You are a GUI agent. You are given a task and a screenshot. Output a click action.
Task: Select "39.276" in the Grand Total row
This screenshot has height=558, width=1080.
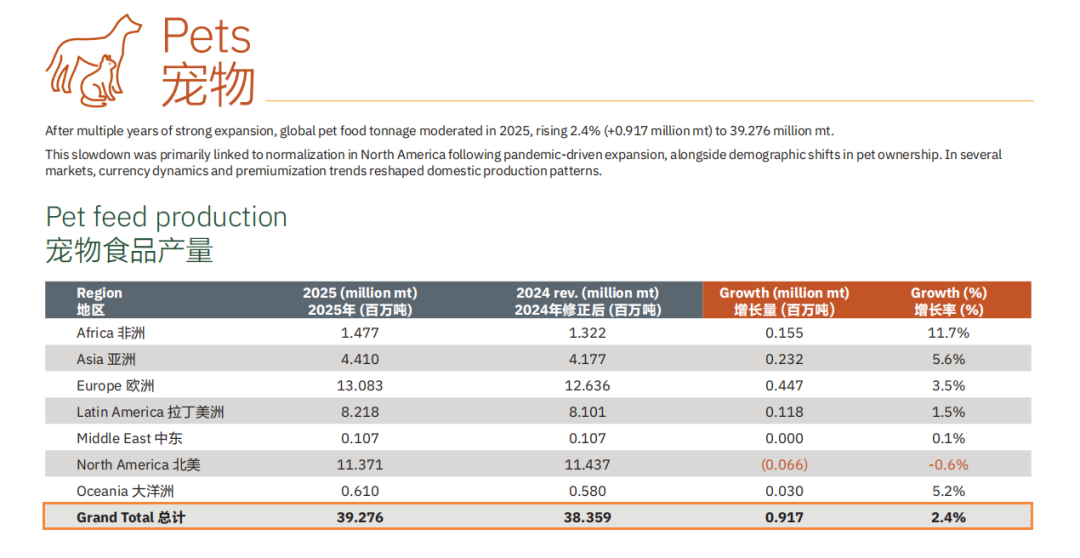click(360, 517)
